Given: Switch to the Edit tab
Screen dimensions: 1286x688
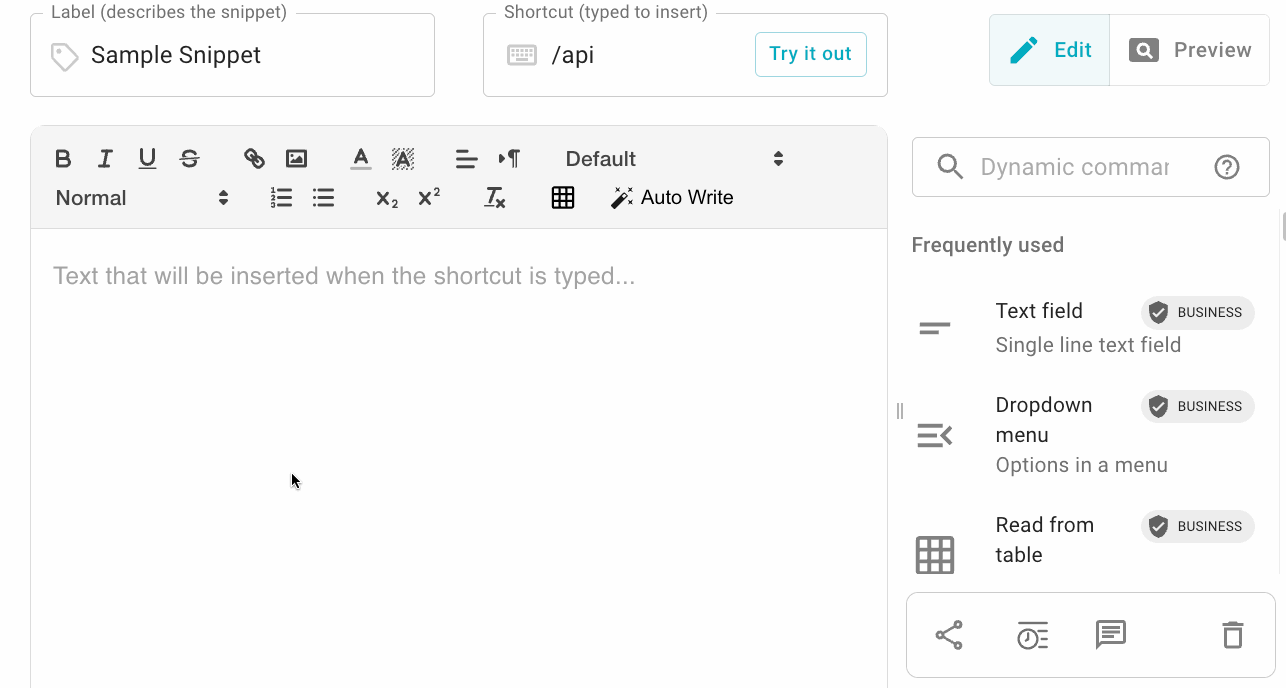Looking at the screenshot, I should point(1050,50).
